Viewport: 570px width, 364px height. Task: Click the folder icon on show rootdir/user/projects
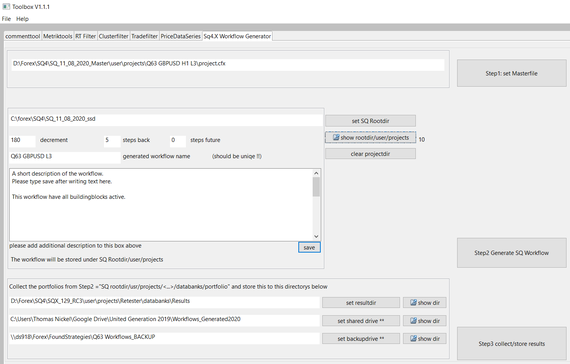336,137
